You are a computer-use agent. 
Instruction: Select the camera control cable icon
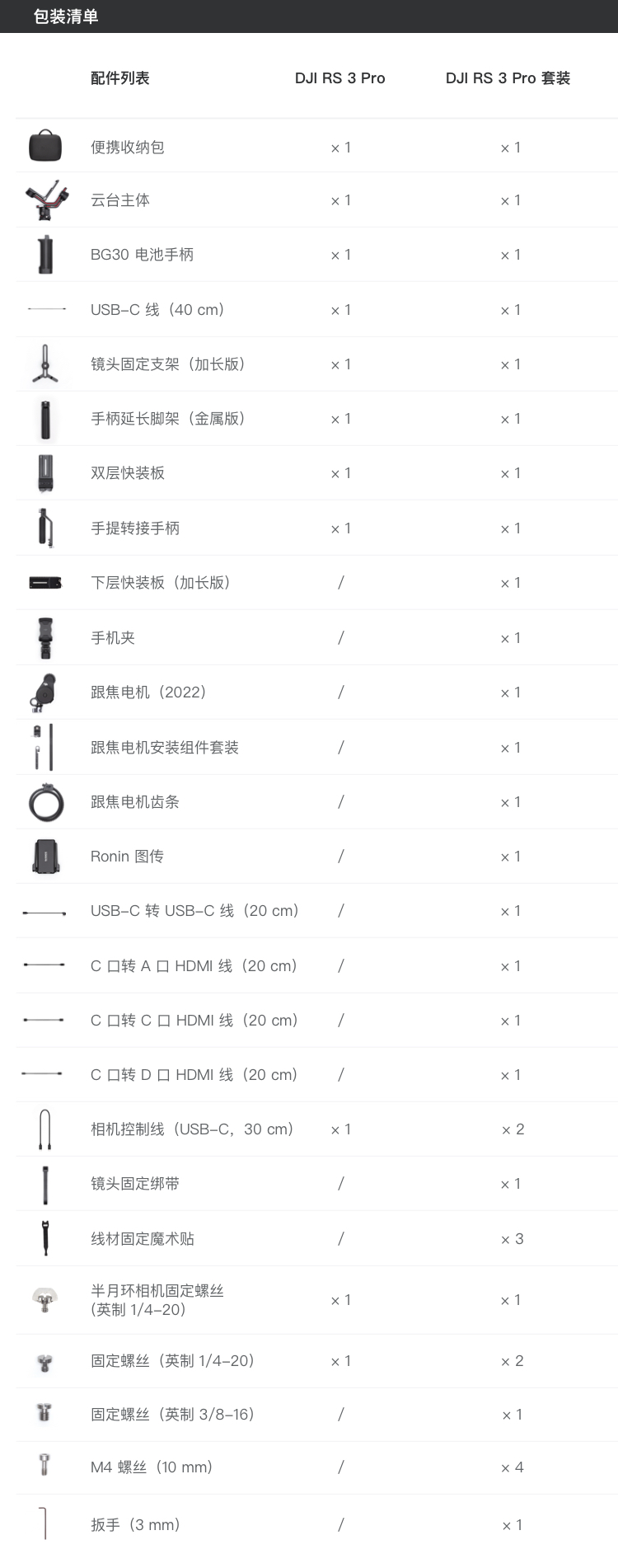click(45, 1129)
